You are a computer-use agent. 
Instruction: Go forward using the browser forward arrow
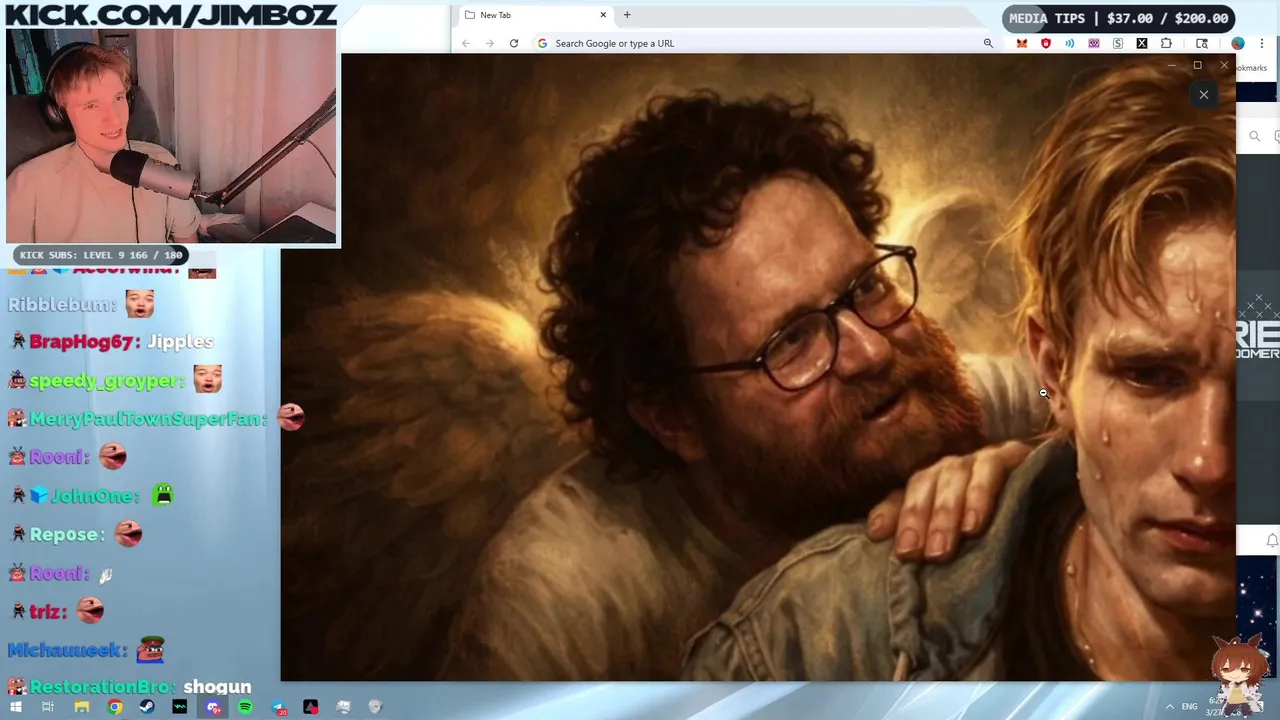pyautogui.click(x=490, y=43)
